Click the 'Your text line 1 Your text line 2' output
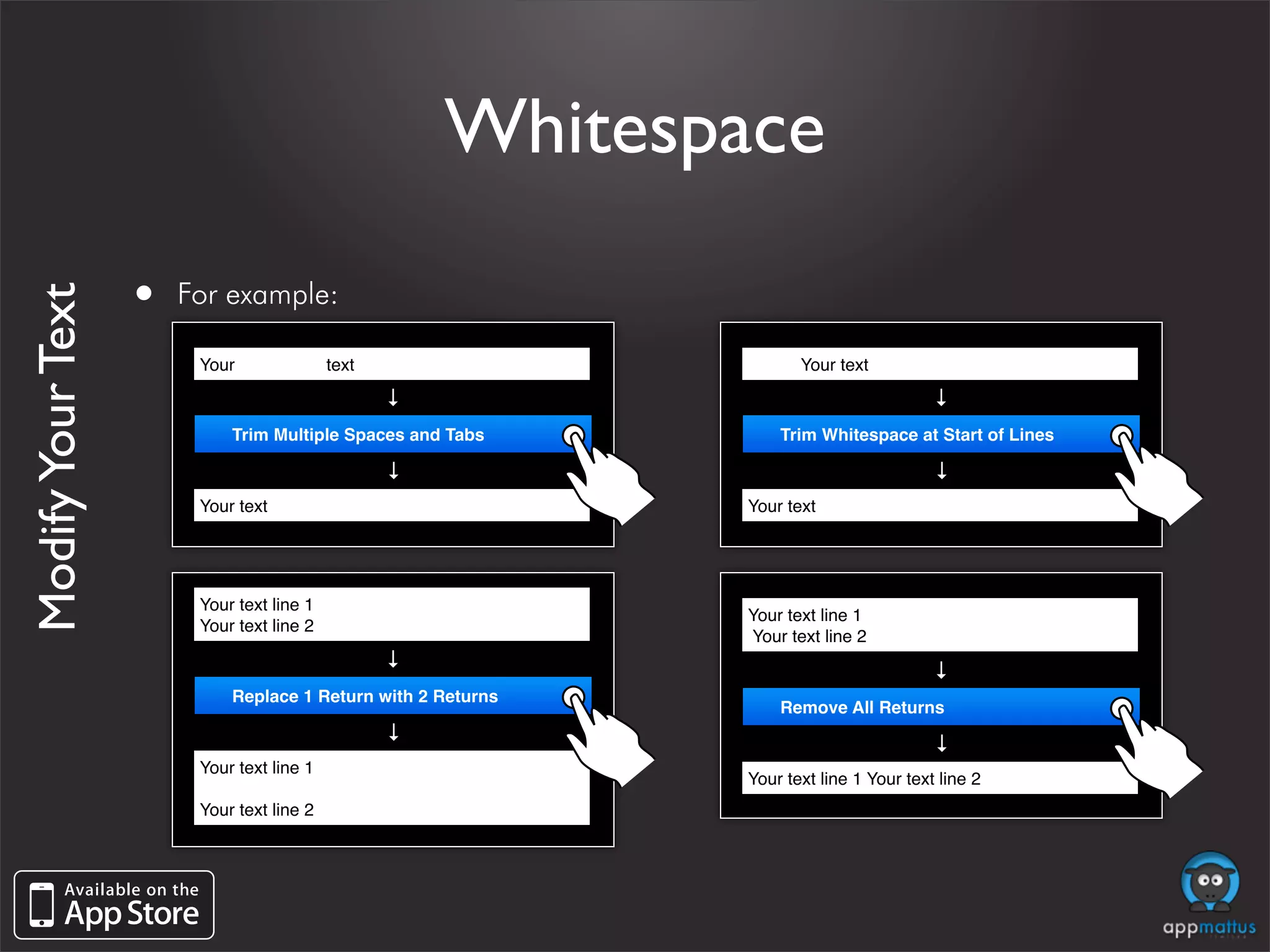1270x952 pixels. click(x=940, y=778)
